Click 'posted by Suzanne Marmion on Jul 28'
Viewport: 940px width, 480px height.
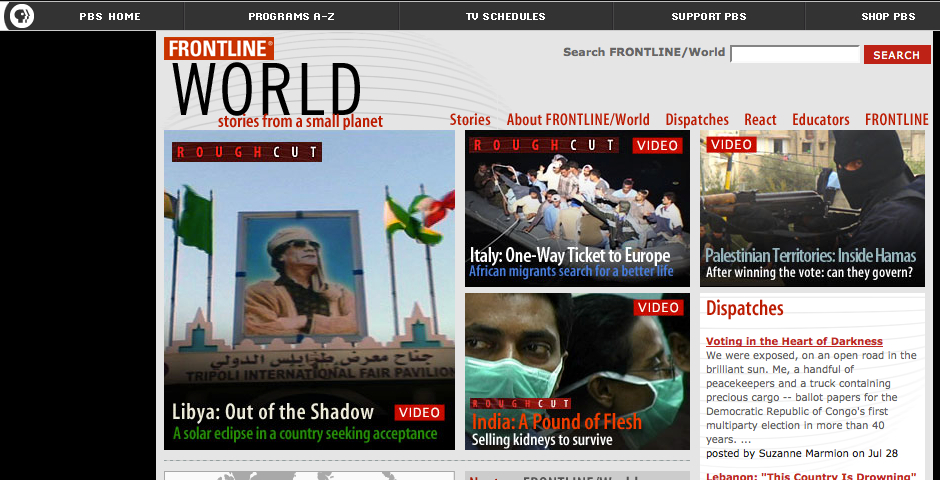(802, 454)
